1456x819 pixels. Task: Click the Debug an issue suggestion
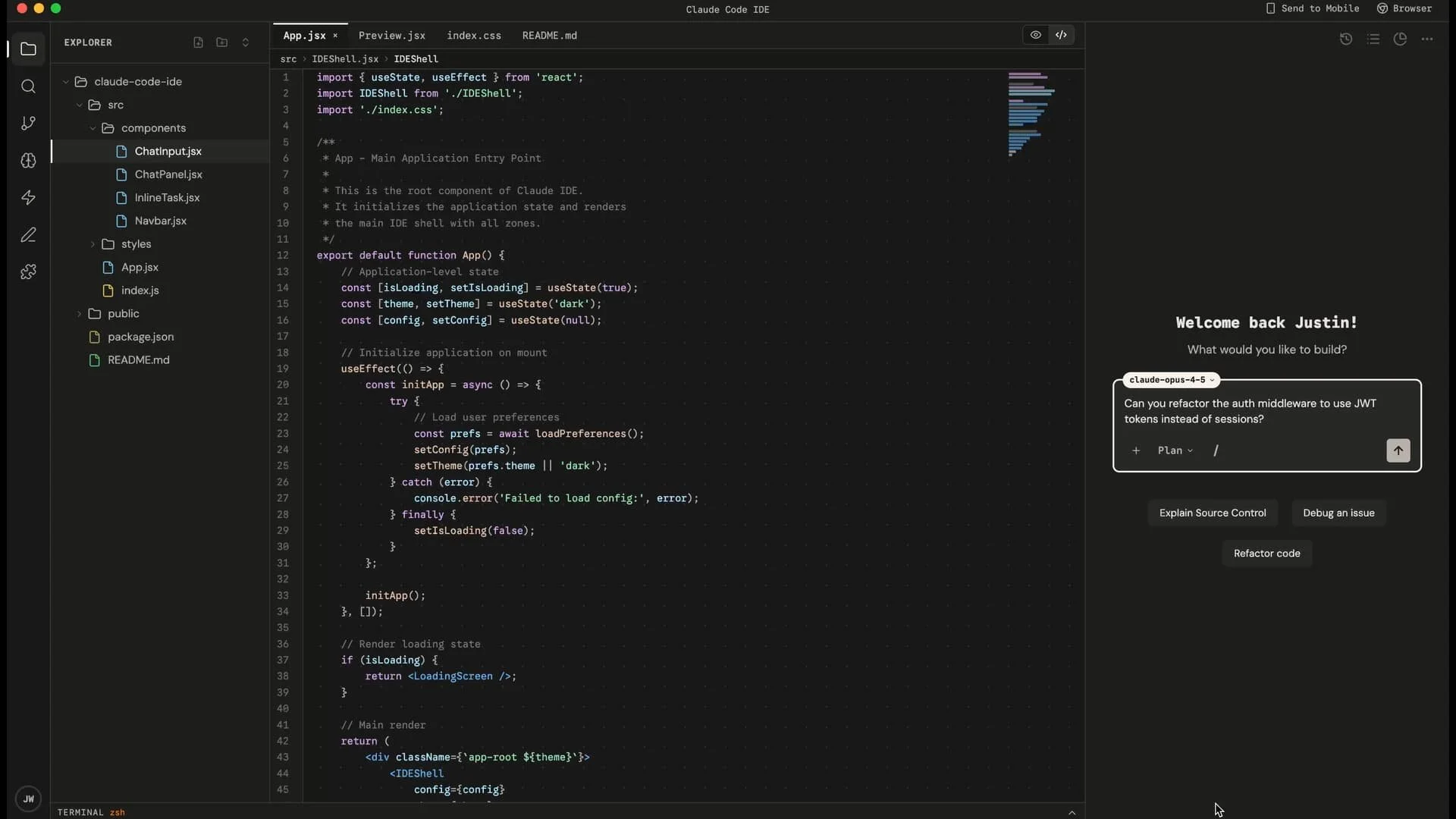tap(1338, 513)
